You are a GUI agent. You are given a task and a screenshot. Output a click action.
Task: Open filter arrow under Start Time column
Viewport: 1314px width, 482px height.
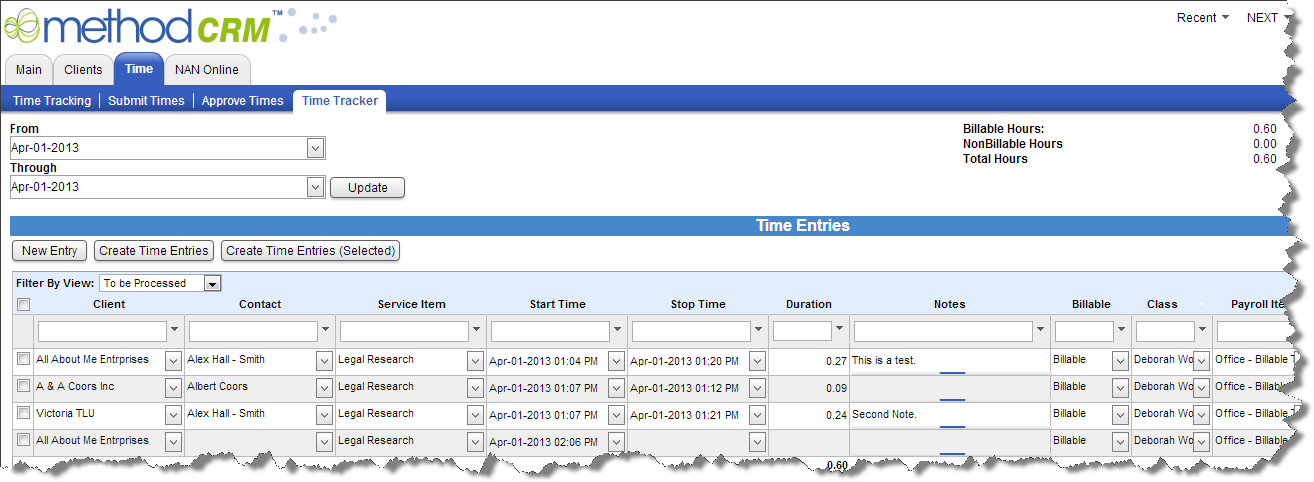coord(618,330)
